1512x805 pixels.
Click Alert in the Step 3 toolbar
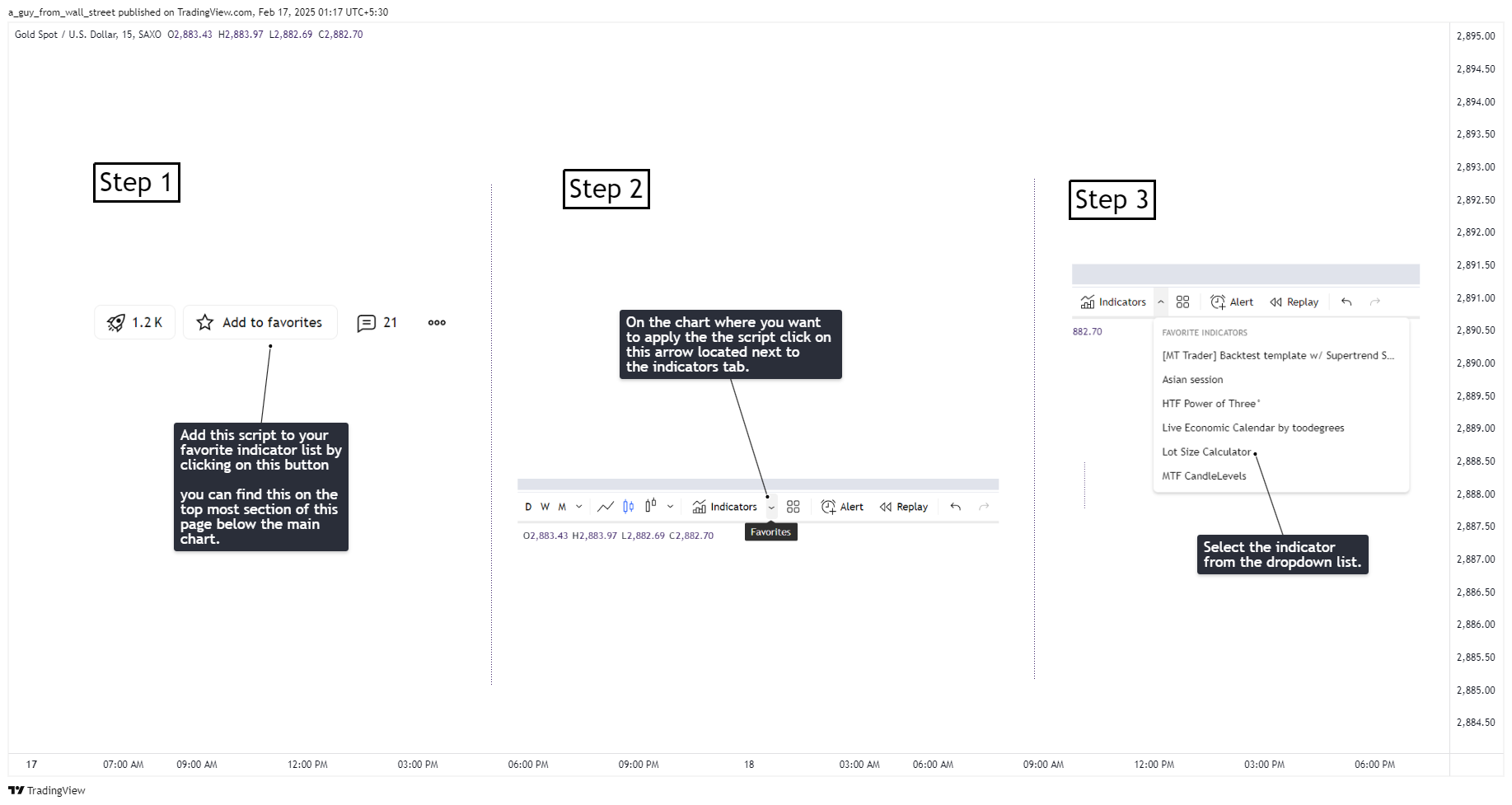pyautogui.click(x=1232, y=302)
